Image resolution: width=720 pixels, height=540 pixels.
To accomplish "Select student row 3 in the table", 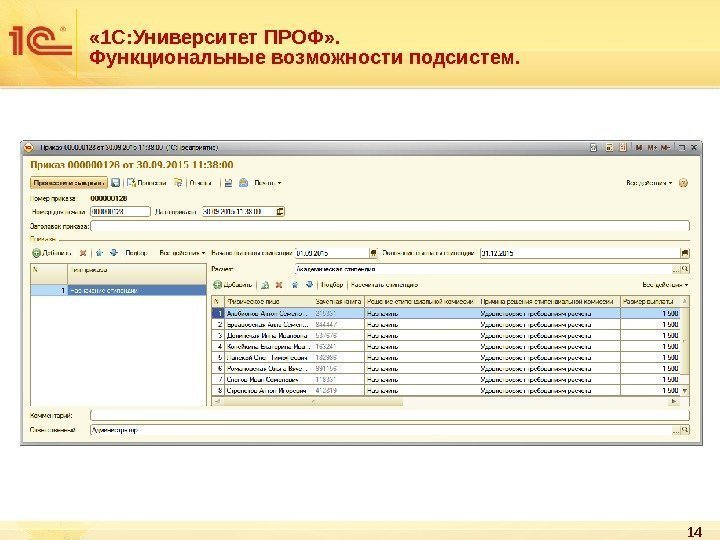I will [446, 335].
